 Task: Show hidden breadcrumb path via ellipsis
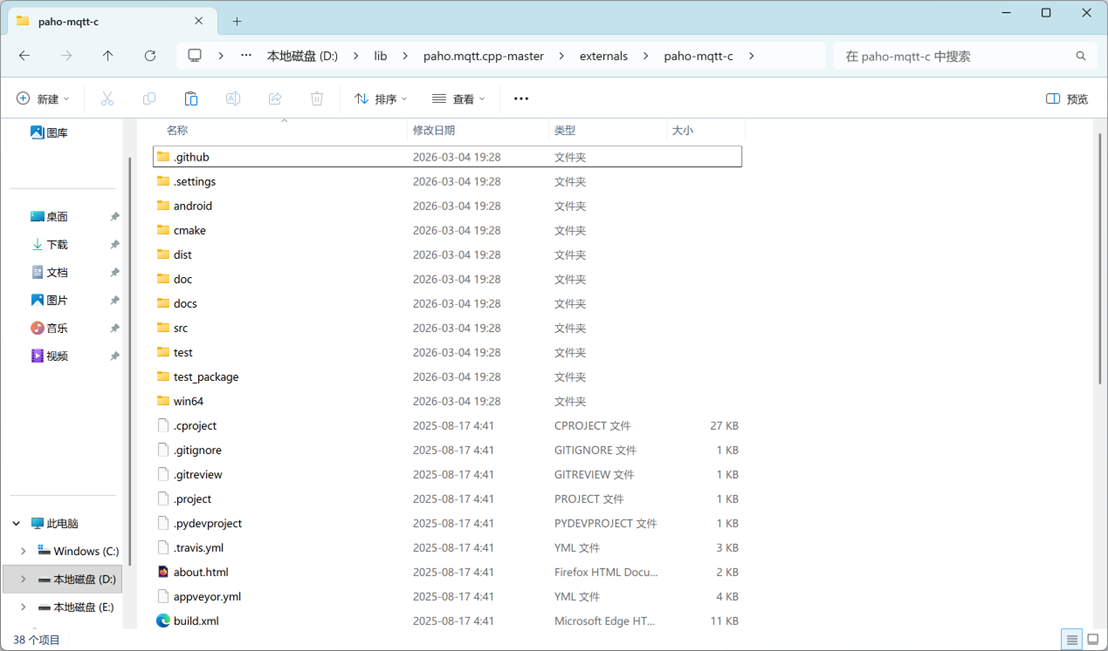(x=246, y=56)
